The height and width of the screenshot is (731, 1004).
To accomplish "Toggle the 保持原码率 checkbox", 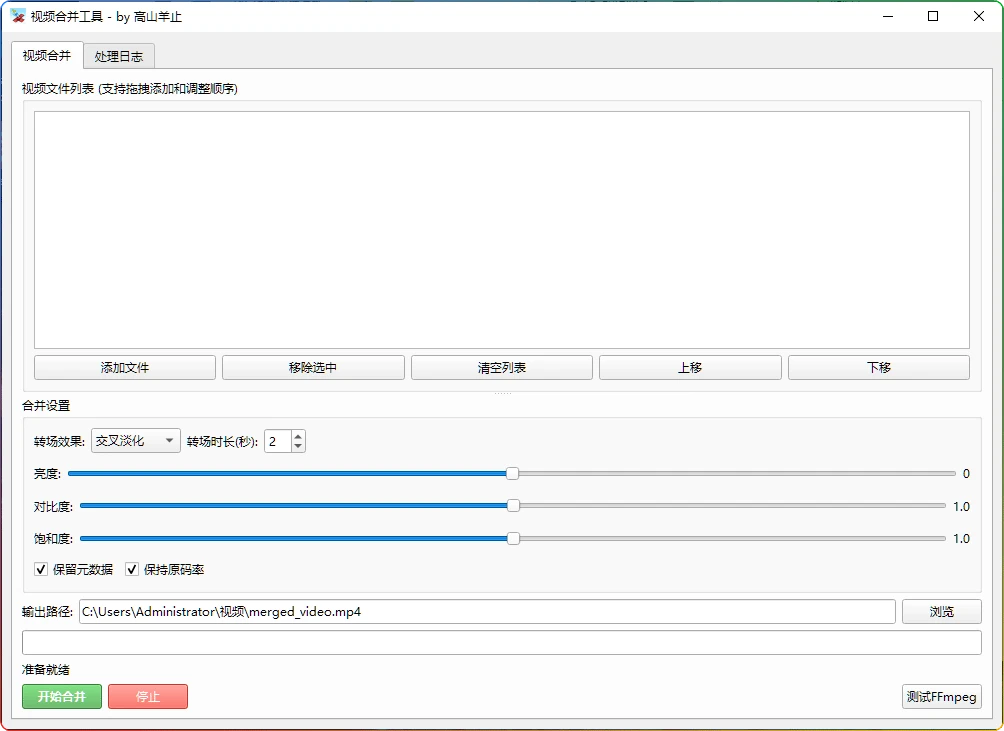I will pyautogui.click(x=132, y=570).
